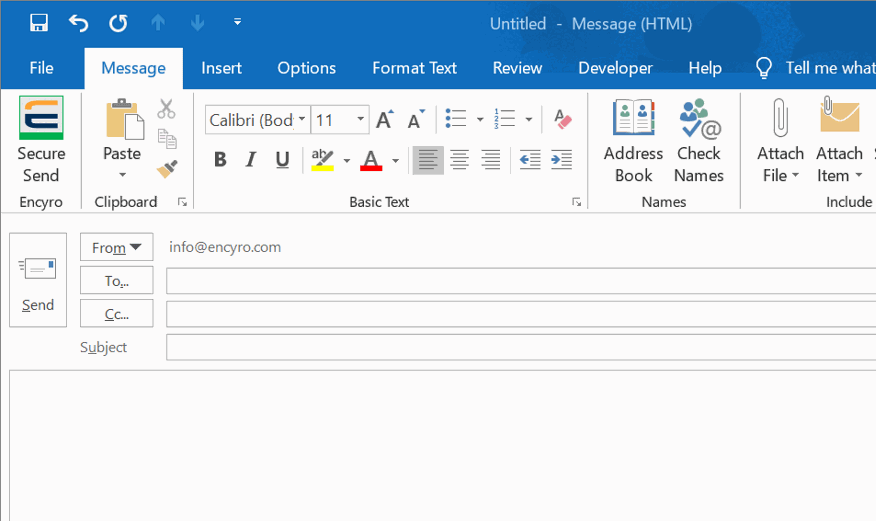Viewport: 876px width, 521px height.
Task: Apply bullet list formatting
Action: pos(456,119)
